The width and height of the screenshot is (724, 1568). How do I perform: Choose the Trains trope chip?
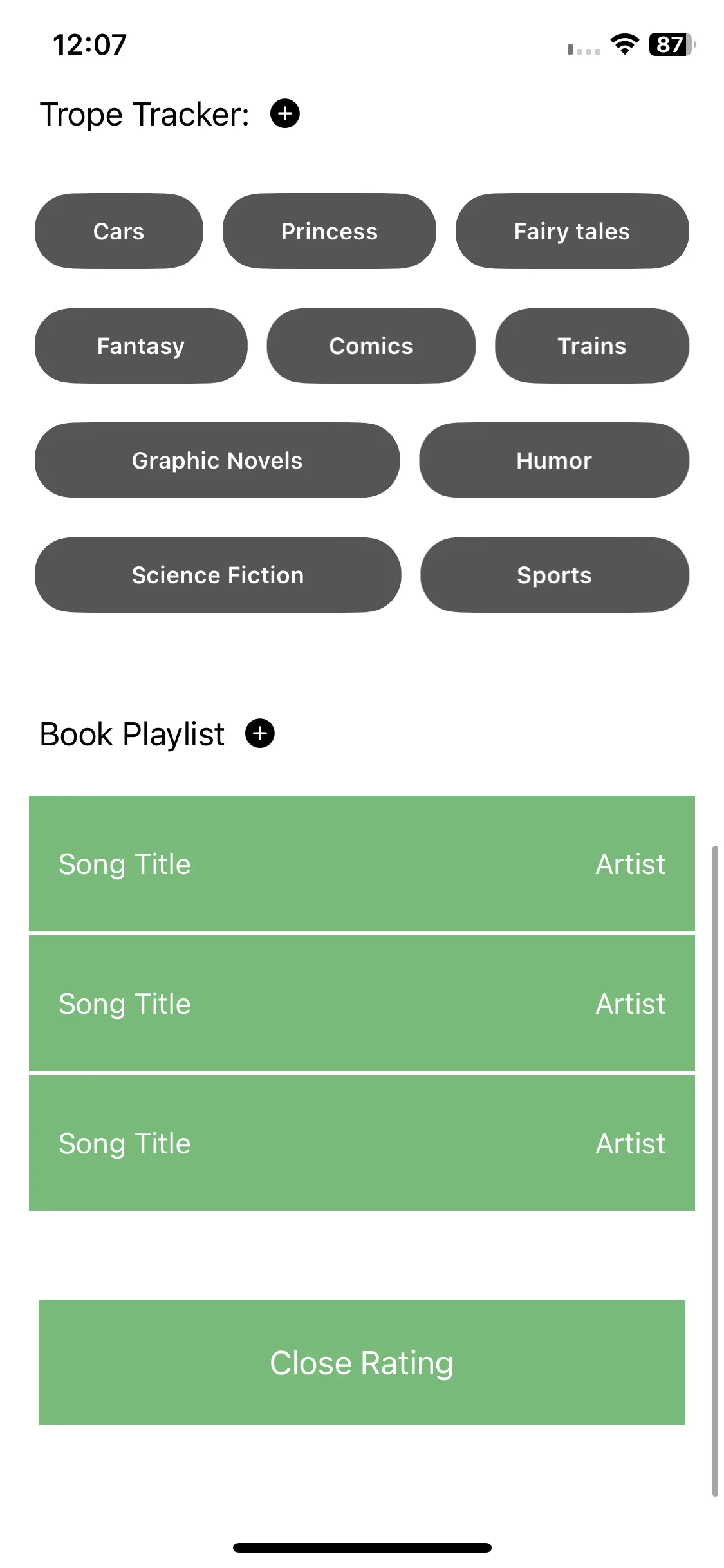point(592,346)
